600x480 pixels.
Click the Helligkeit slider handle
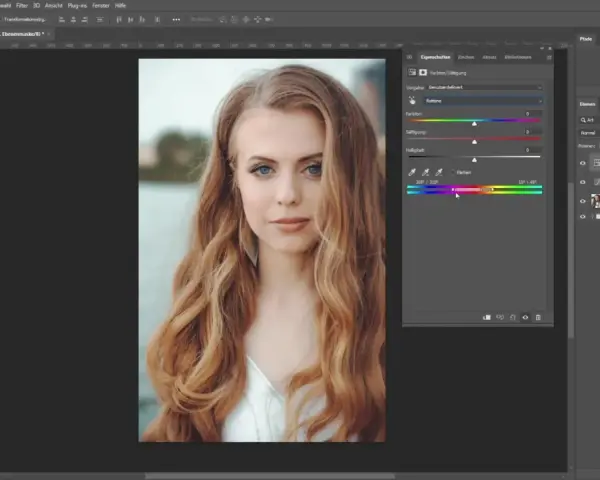click(x=474, y=160)
